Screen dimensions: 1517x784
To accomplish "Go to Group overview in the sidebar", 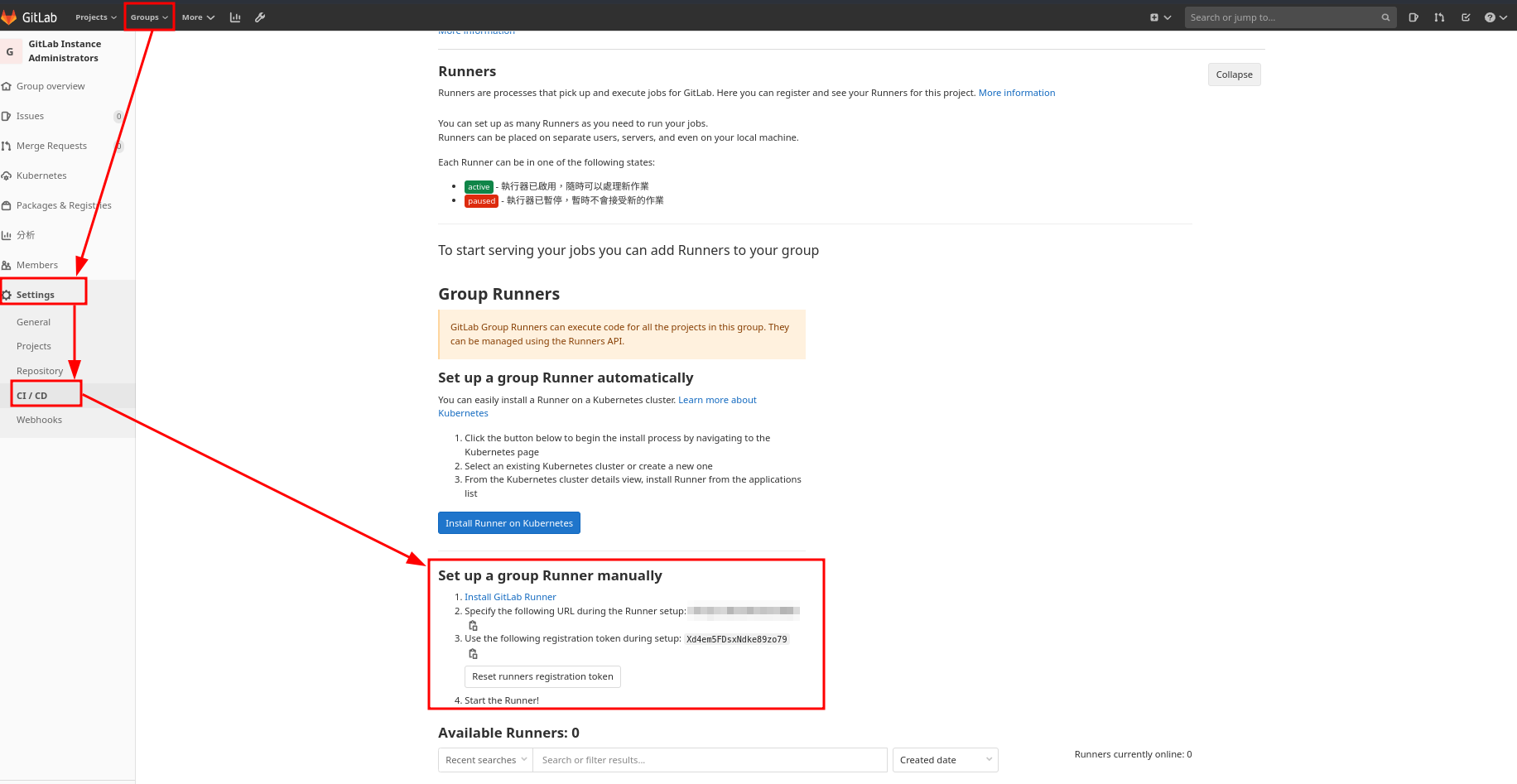I will coord(51,86).
